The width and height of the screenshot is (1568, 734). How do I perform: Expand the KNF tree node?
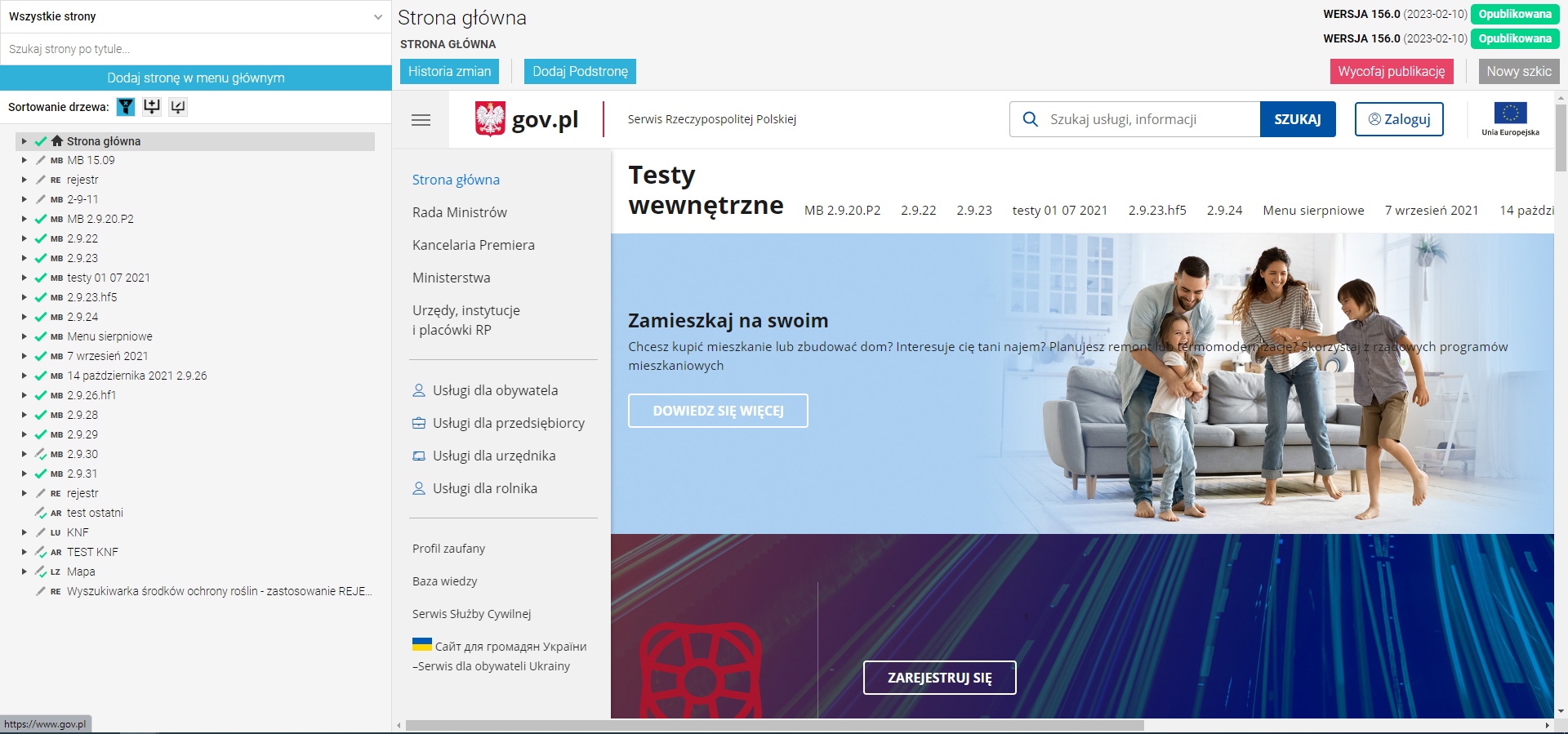point(24,532)
